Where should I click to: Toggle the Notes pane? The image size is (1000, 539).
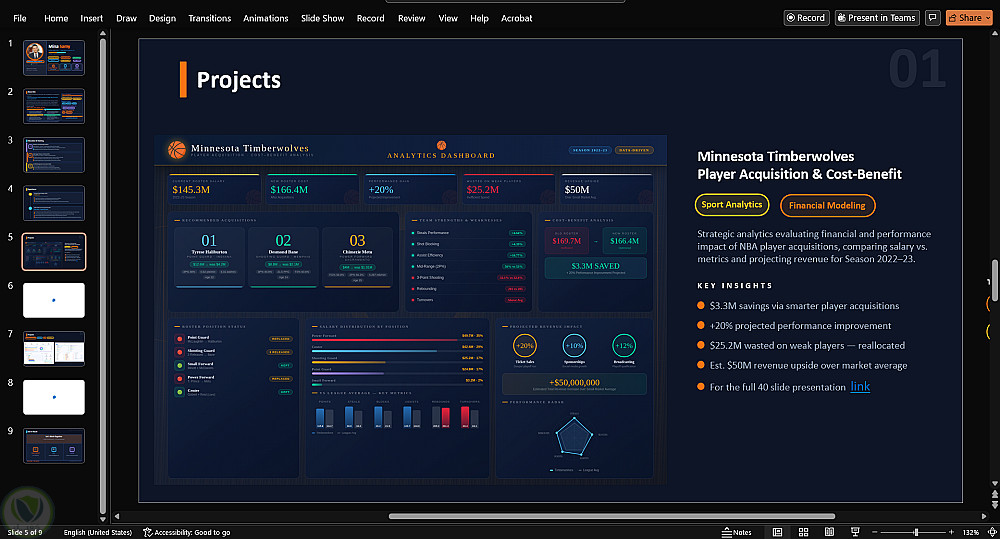click(x=737, y=532)
